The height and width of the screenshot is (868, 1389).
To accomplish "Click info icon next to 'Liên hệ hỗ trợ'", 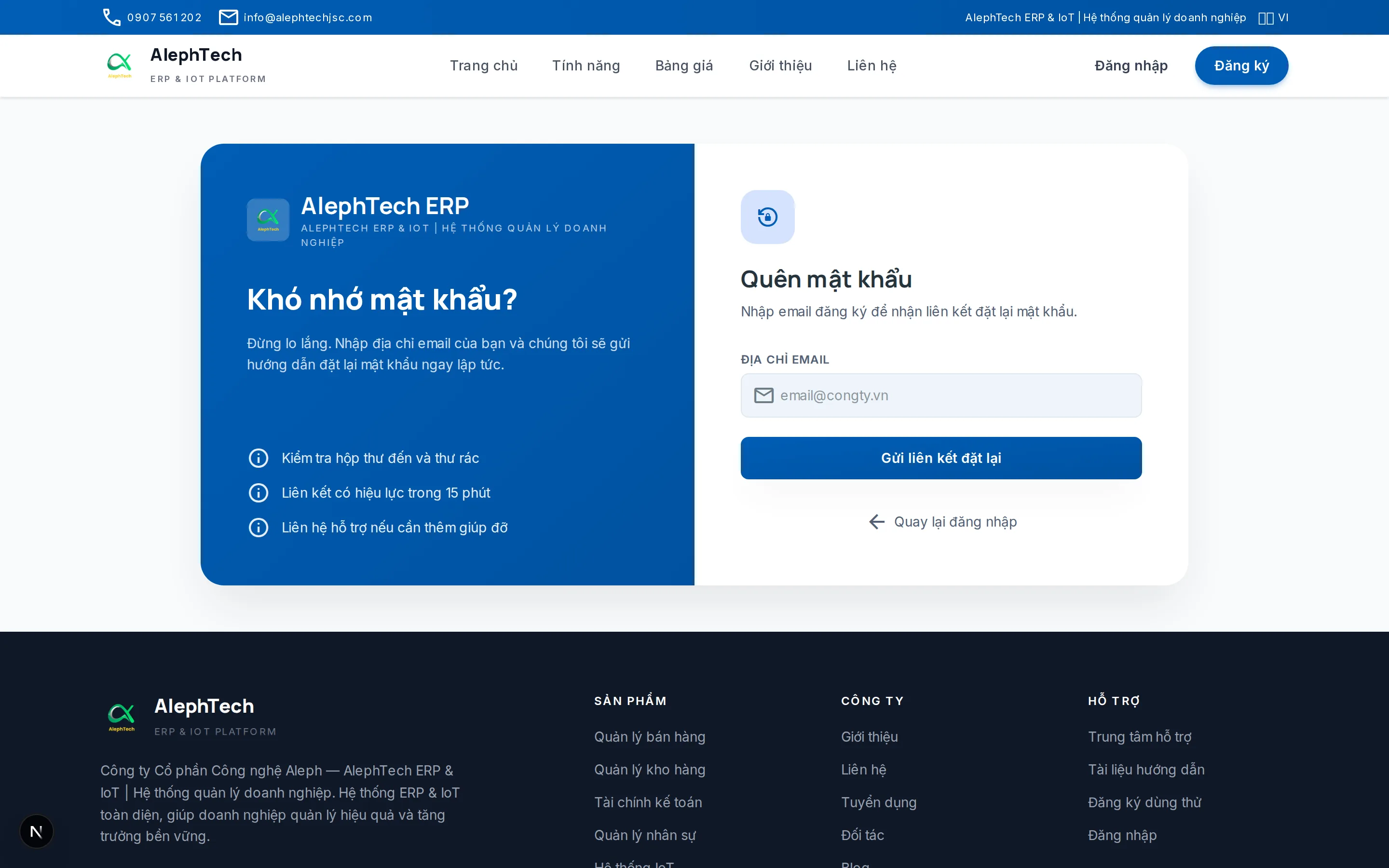I will click(259, 528).
